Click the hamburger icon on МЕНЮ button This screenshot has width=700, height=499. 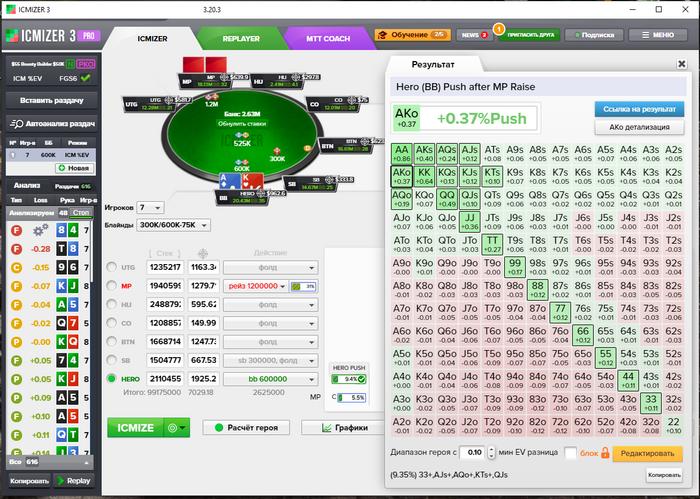click(645, 35)
